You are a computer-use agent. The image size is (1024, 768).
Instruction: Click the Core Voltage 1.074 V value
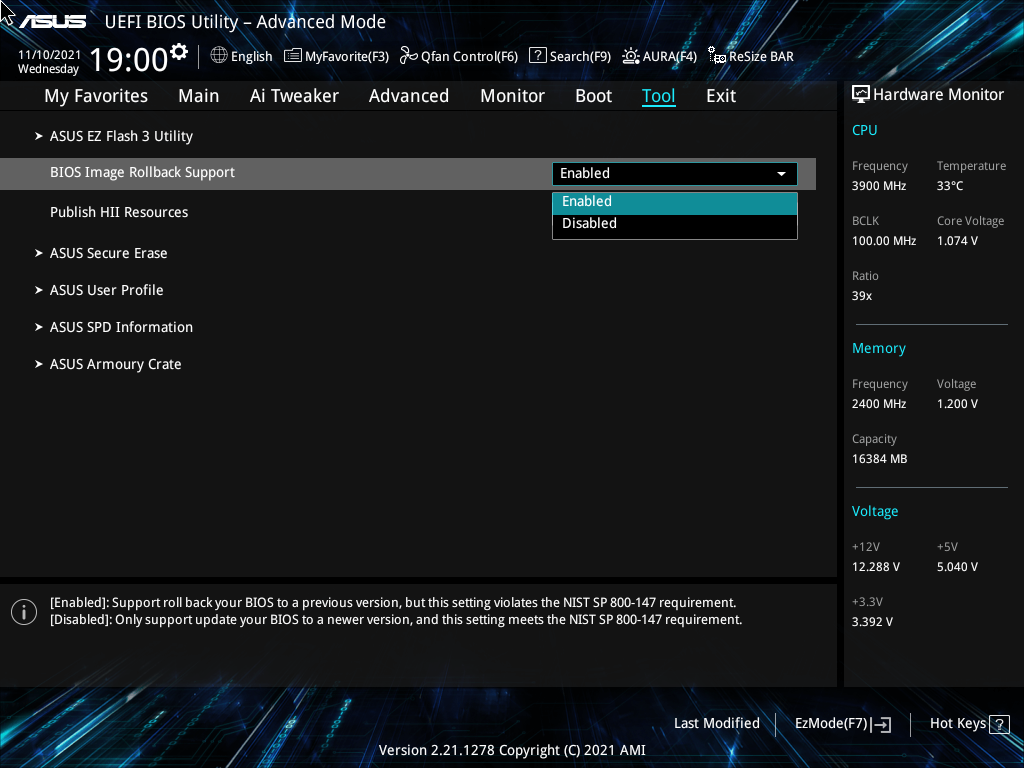click(957, 241)
